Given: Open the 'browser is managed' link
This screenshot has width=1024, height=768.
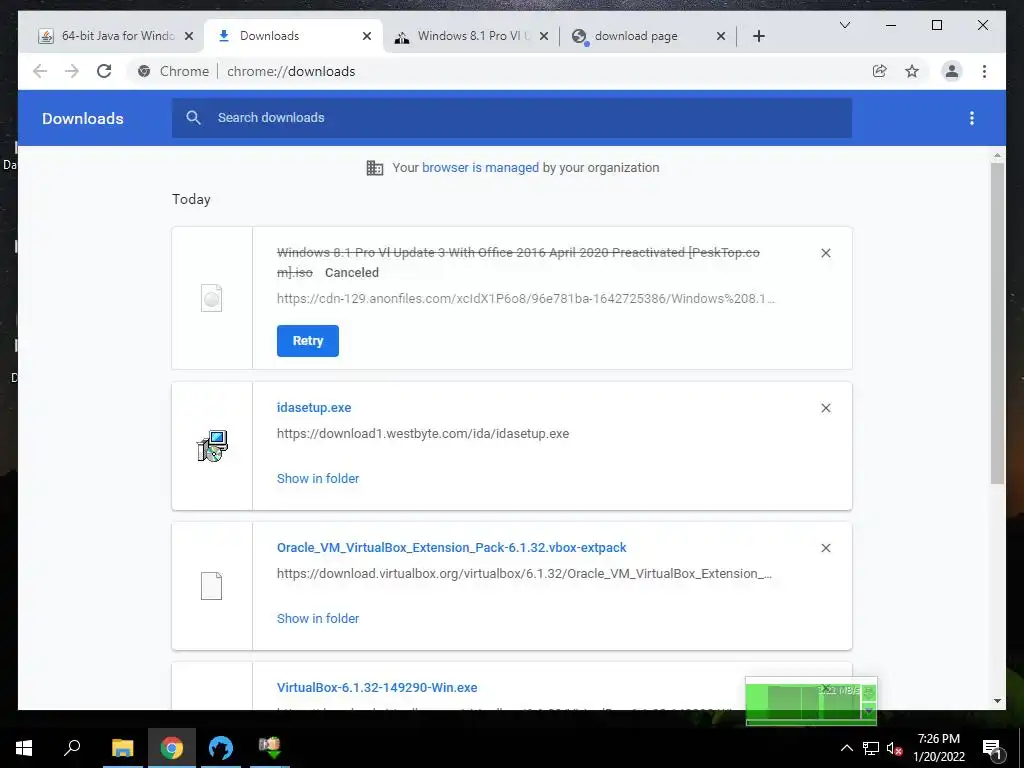Looking at the screenshot, I should [480, 168].
